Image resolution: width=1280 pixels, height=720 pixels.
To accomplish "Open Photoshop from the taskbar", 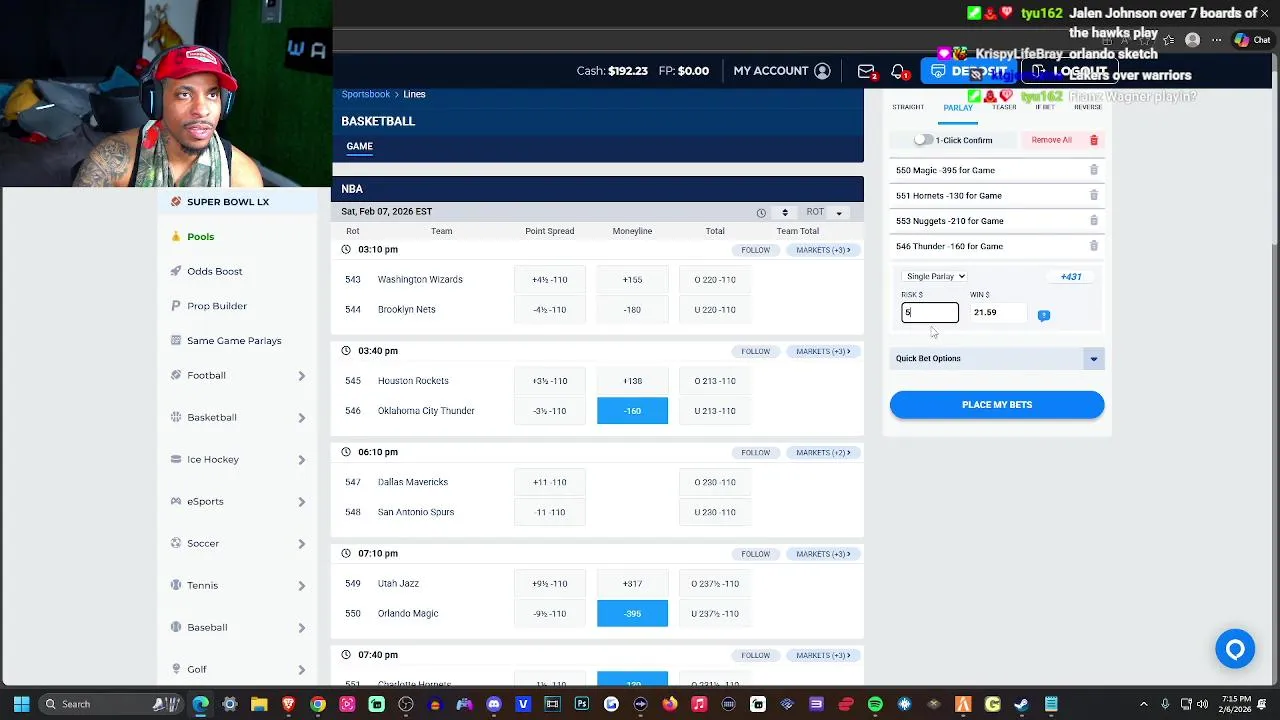I will [x=582, y=704].
